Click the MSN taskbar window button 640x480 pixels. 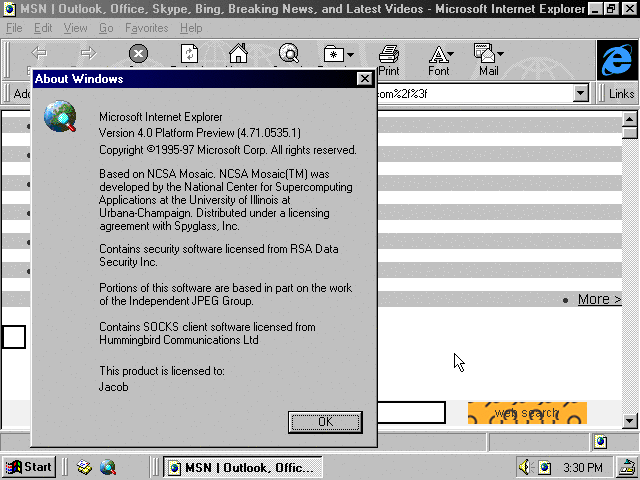pos(243,467)
